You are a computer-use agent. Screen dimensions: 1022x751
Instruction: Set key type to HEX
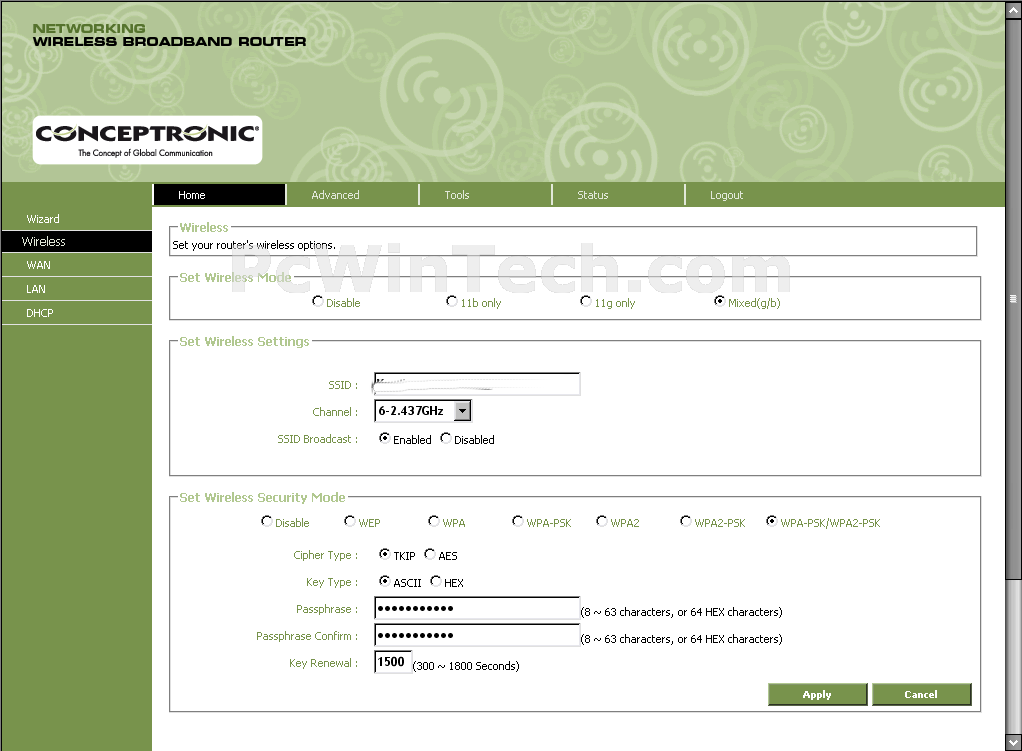point(436,582)
